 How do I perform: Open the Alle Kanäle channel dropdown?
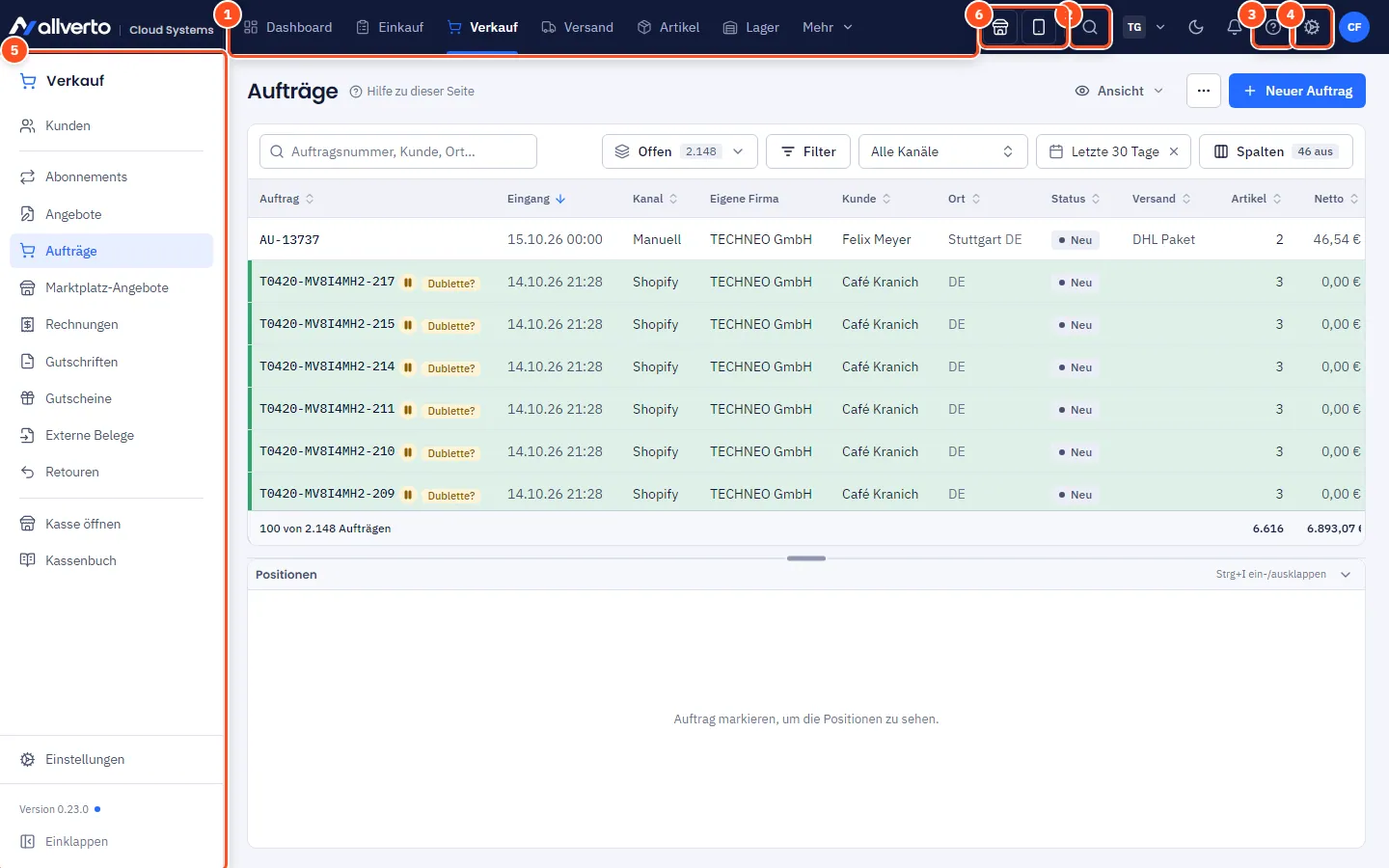click(x=942, y=151)
